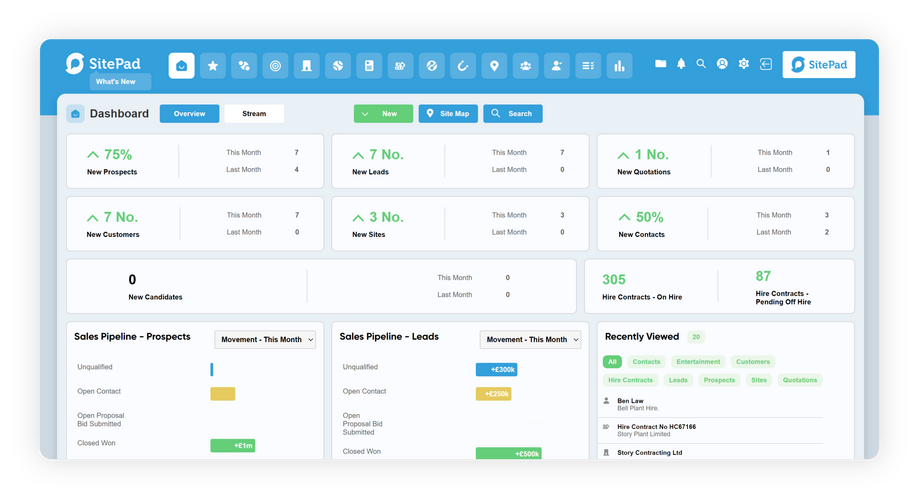Click the target bullseye icon in toolbar
Image resolution: width=919 pixels, height=500 pixels.
point(276,66)
